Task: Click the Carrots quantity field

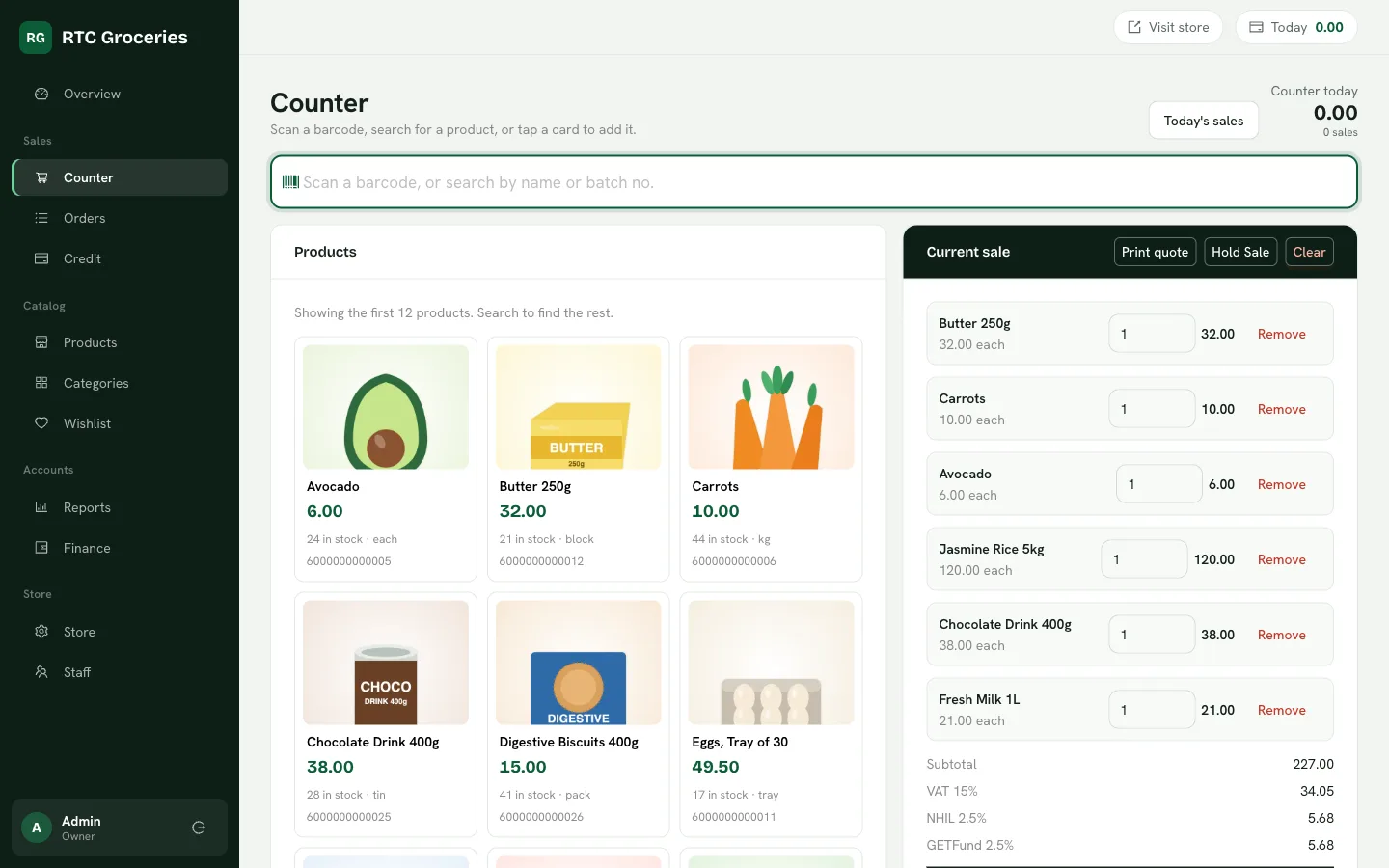Action: 1152,409
